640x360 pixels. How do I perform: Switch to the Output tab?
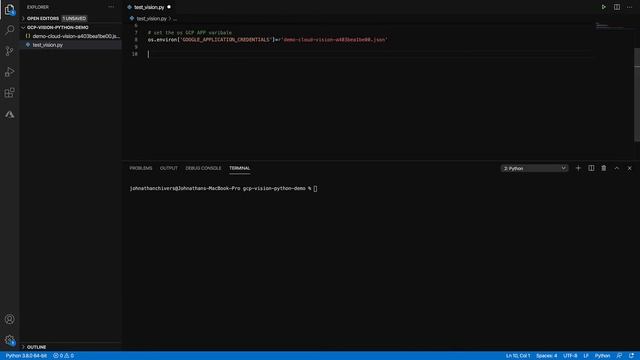pos(169,168)
